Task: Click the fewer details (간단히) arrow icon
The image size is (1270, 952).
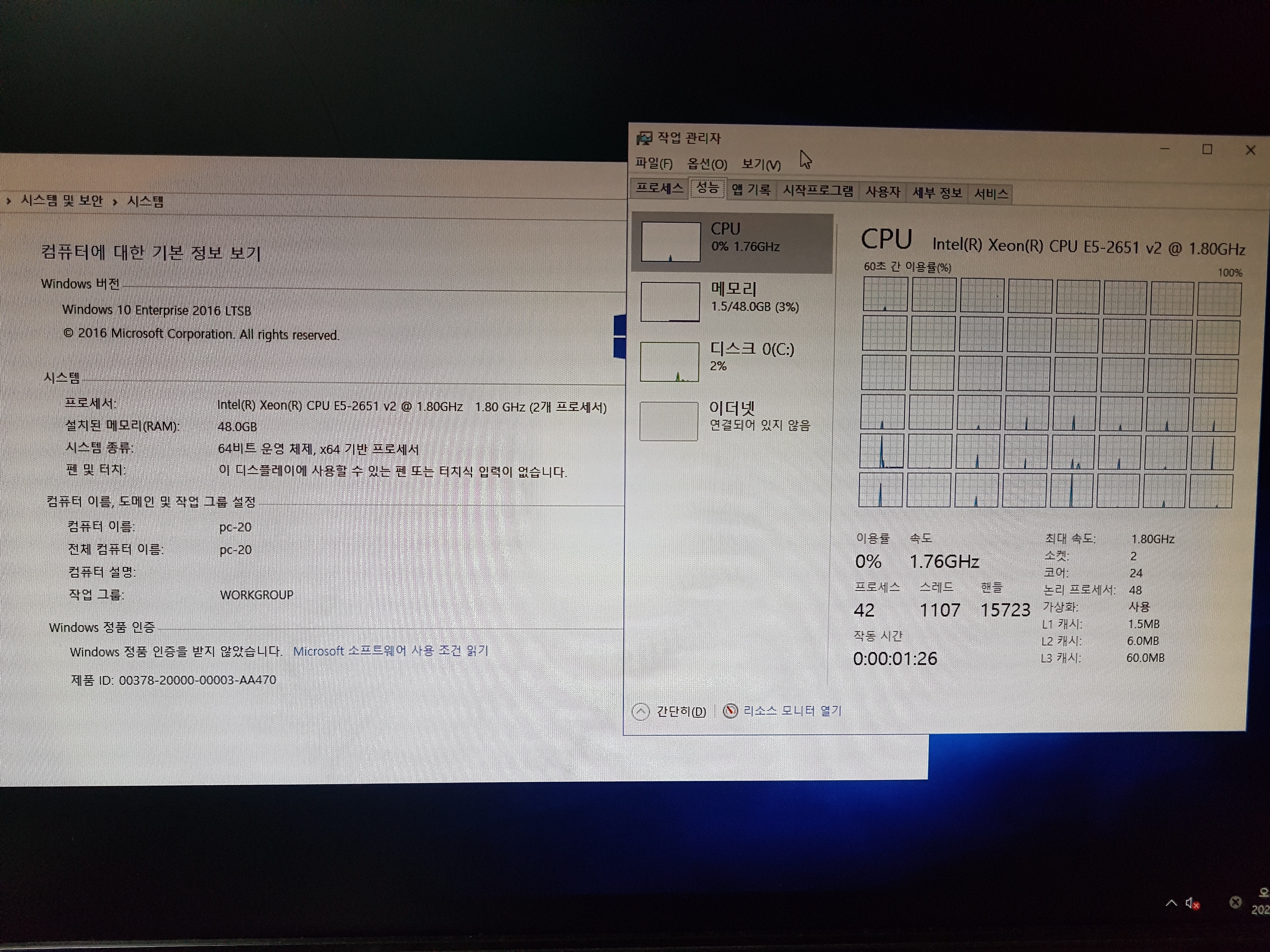Action: 640,712
